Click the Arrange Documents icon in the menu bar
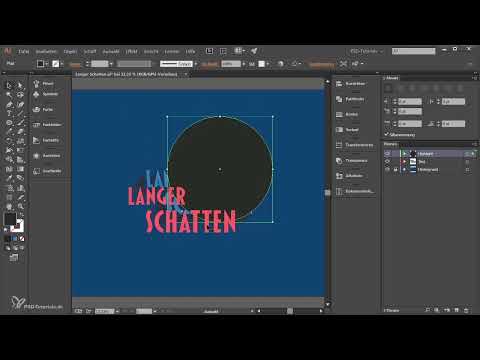480x360 pixels. coord(239,51)
